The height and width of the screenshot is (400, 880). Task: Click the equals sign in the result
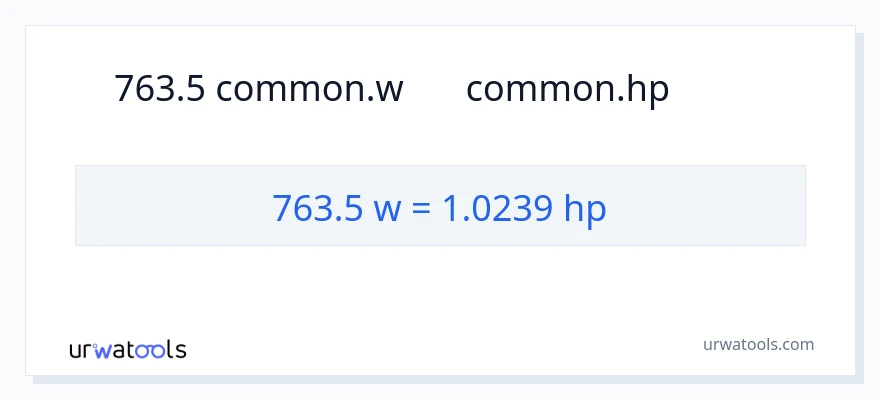click(x=419, y=208)
